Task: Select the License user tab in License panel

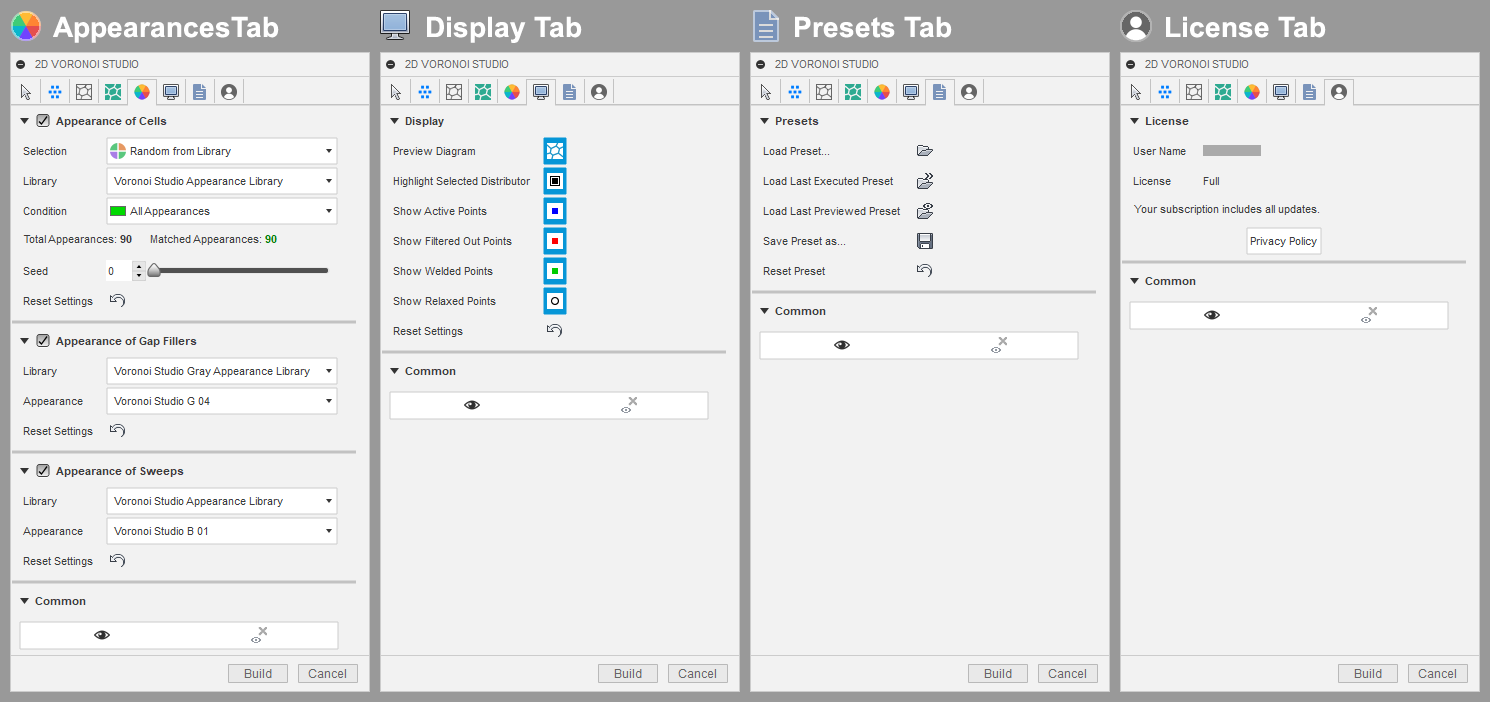Action: pos(1338,92)
